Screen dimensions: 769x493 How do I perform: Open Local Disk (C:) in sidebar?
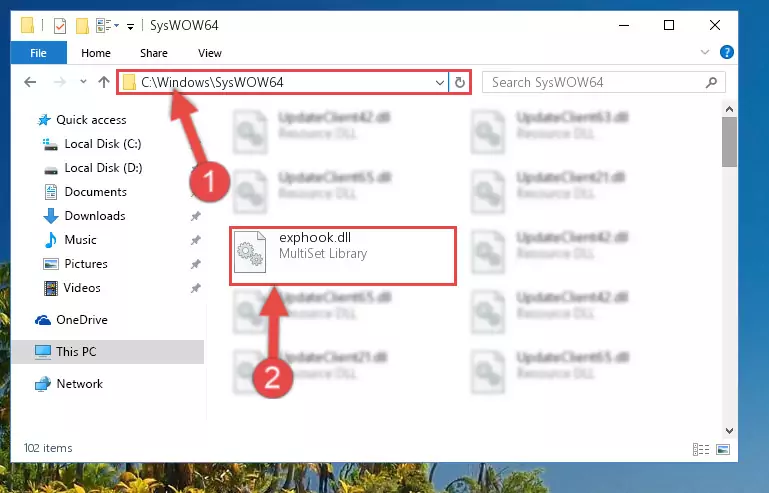(103, 144)
